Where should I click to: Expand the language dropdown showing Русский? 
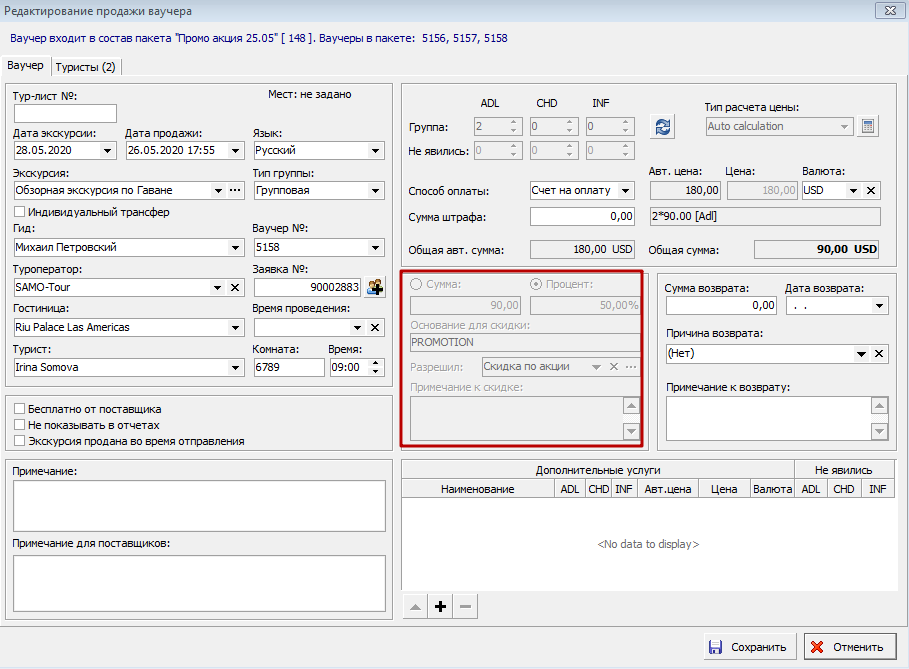pyautogui.click(x=375, y=151)
